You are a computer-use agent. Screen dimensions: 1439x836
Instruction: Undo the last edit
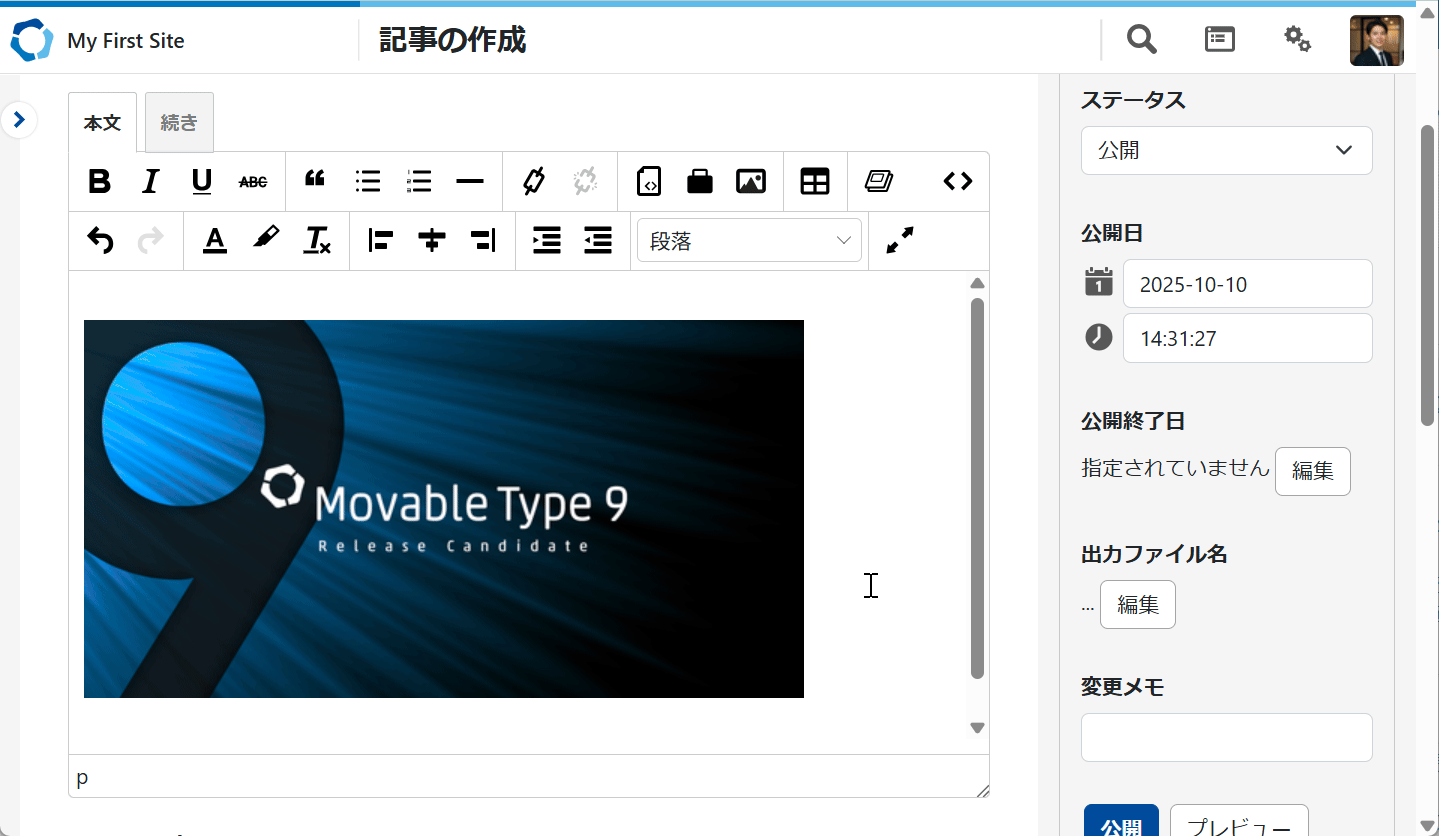coord(100,240)
